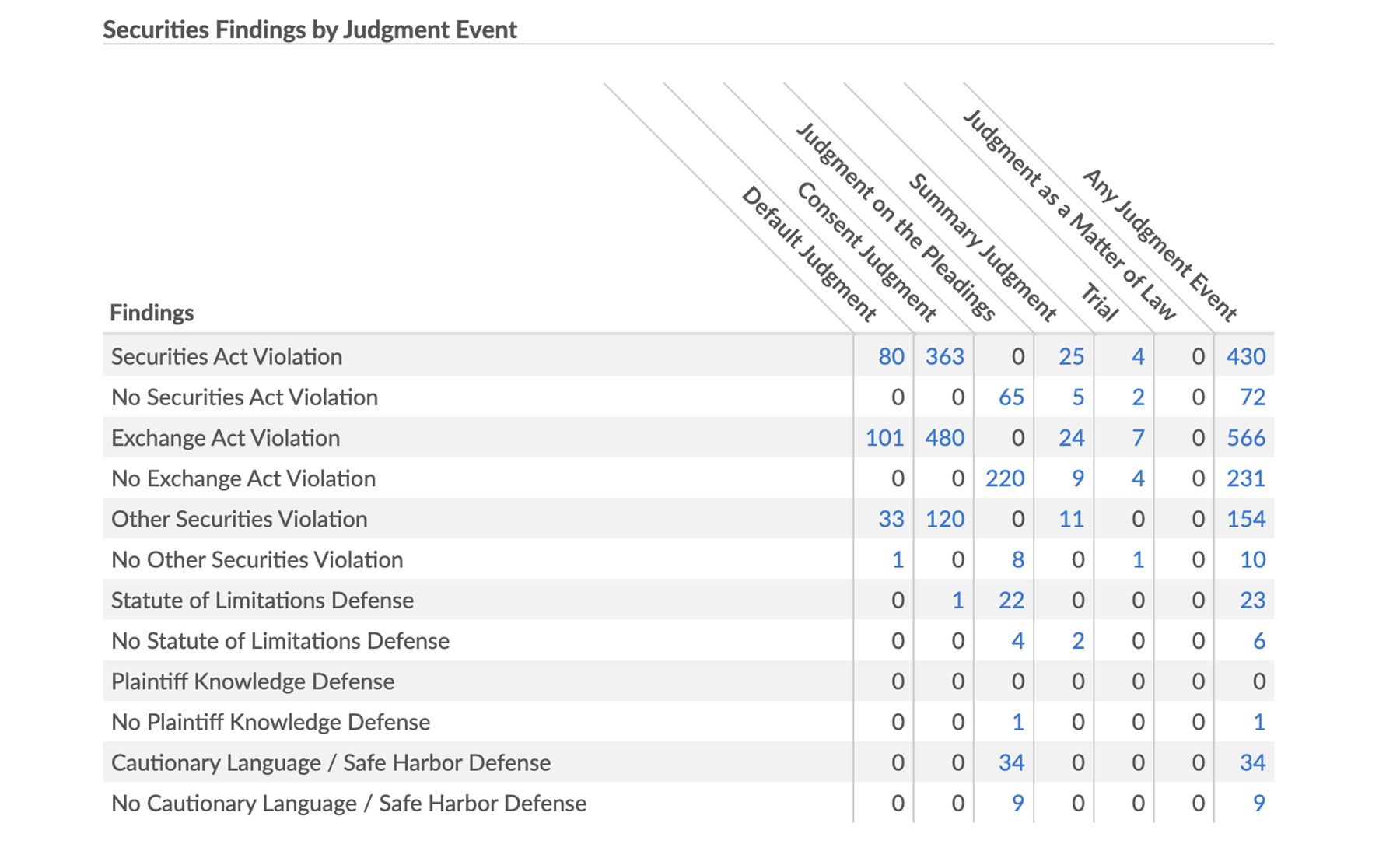
Task: Click 9 Summary Judgment No Exchange Act Violation
Action: click(x=1078, y=478)
